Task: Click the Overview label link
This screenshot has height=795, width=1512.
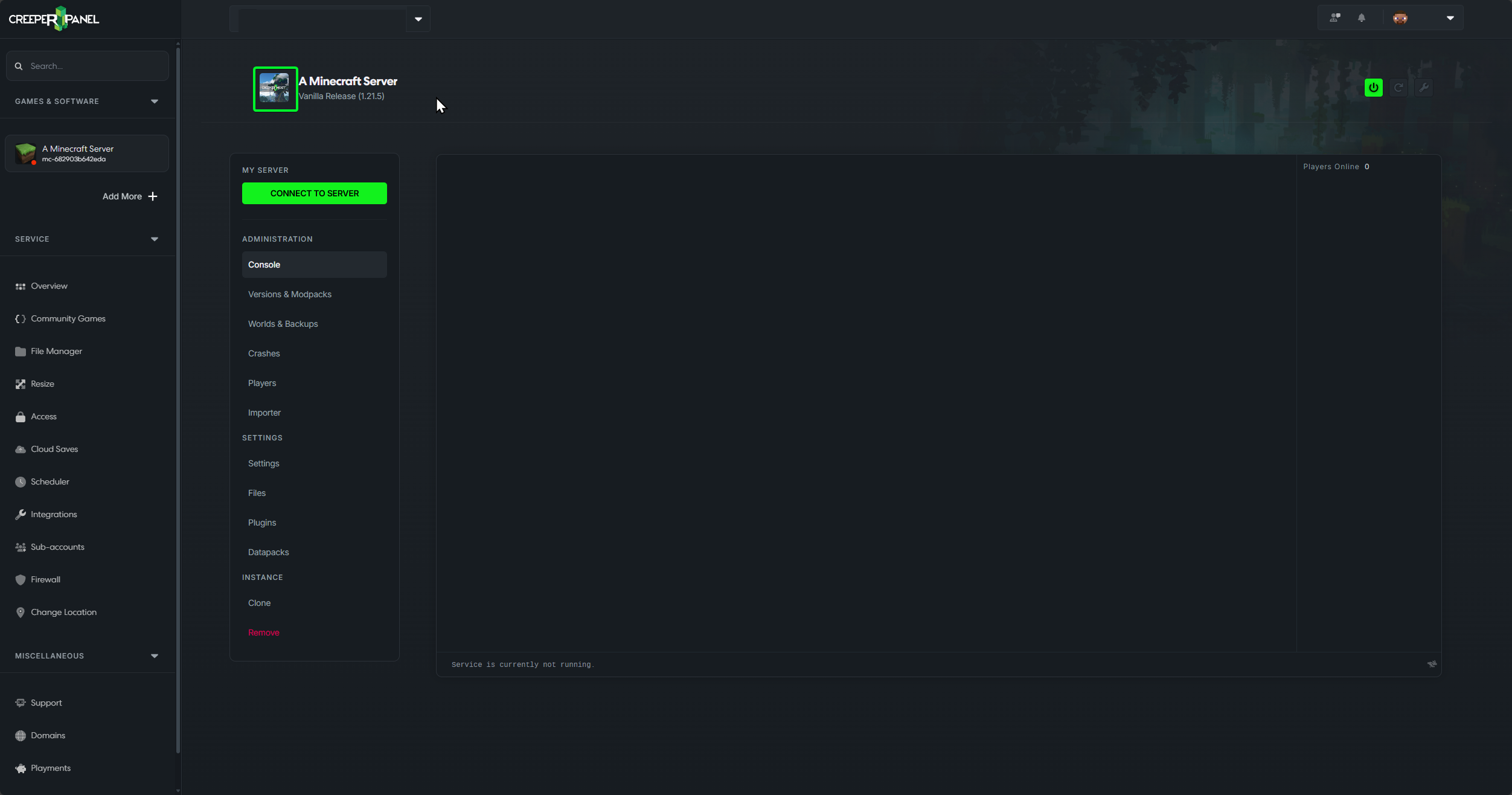Action: click(x=49, y=286)
